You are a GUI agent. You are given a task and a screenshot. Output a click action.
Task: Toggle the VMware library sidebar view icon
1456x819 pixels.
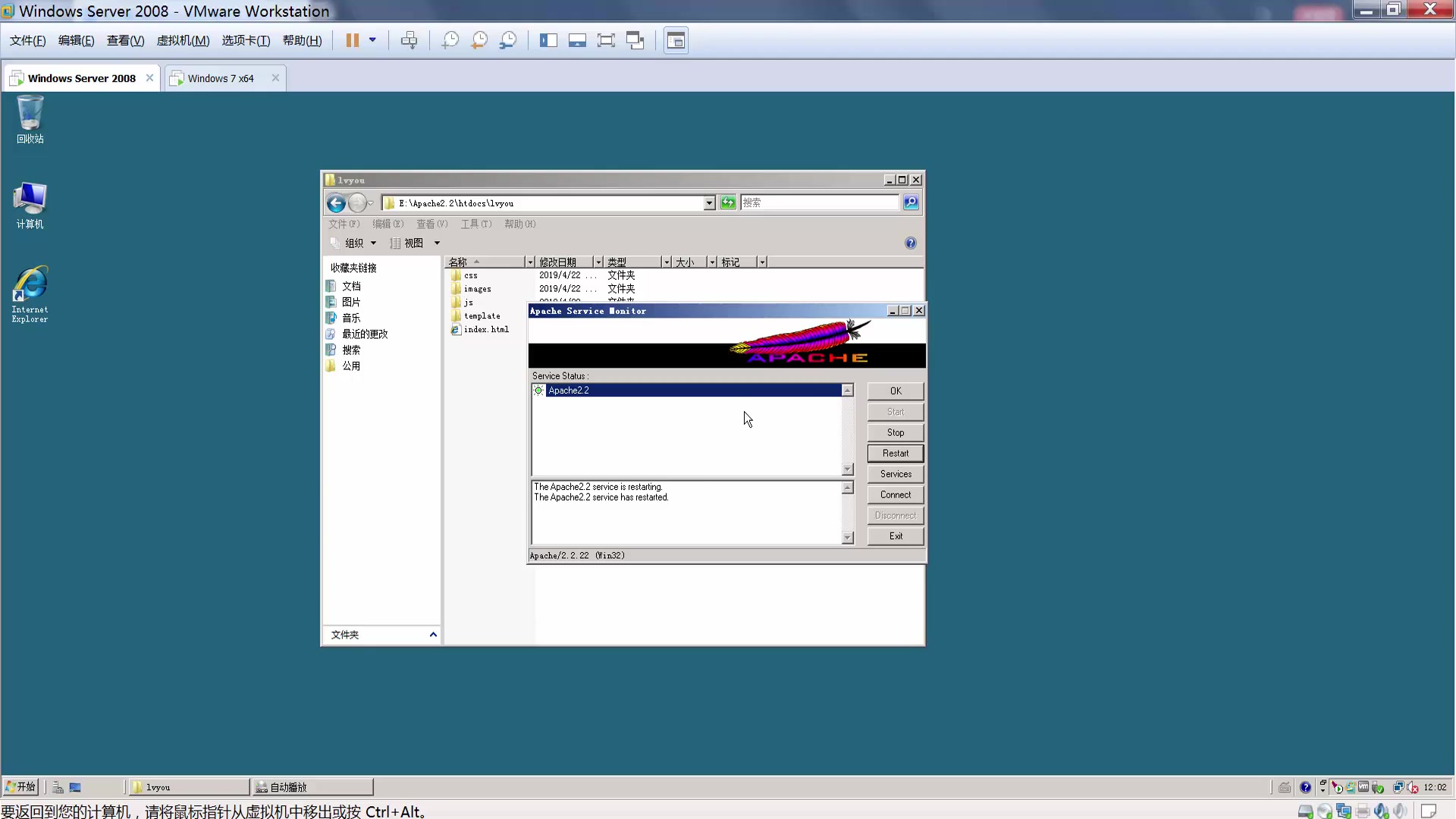coord(548,40)
